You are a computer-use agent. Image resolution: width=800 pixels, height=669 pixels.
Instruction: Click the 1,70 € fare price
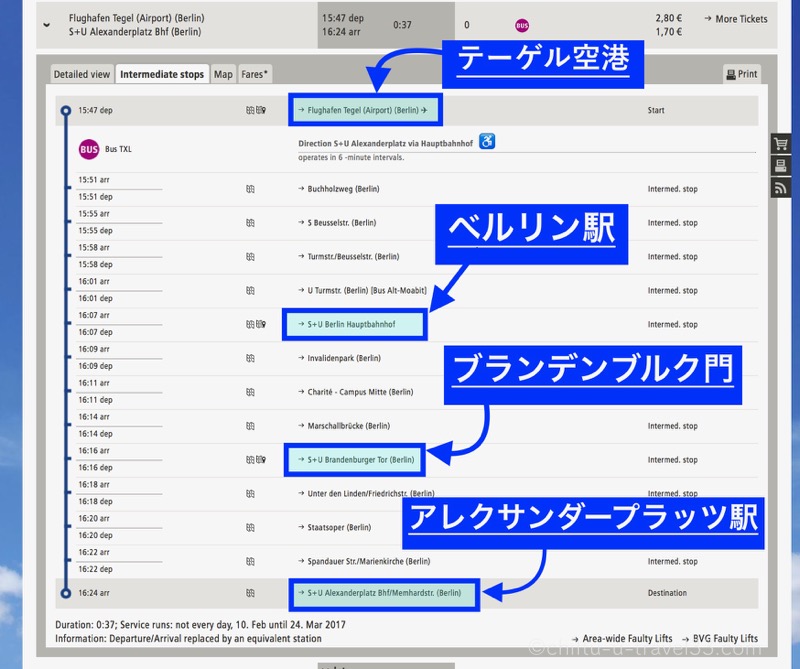click(x=668, y=32)
